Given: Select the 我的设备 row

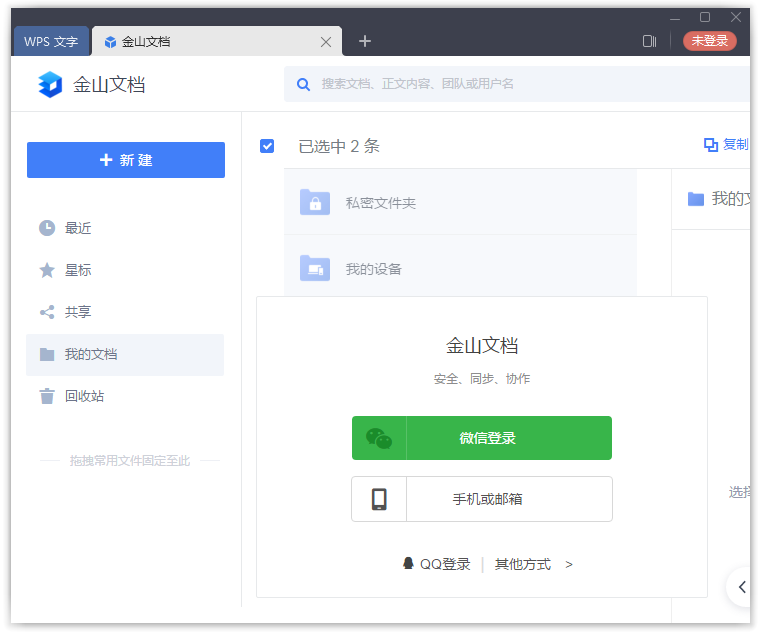Looking at the screenshot, I should coord(460,266).
